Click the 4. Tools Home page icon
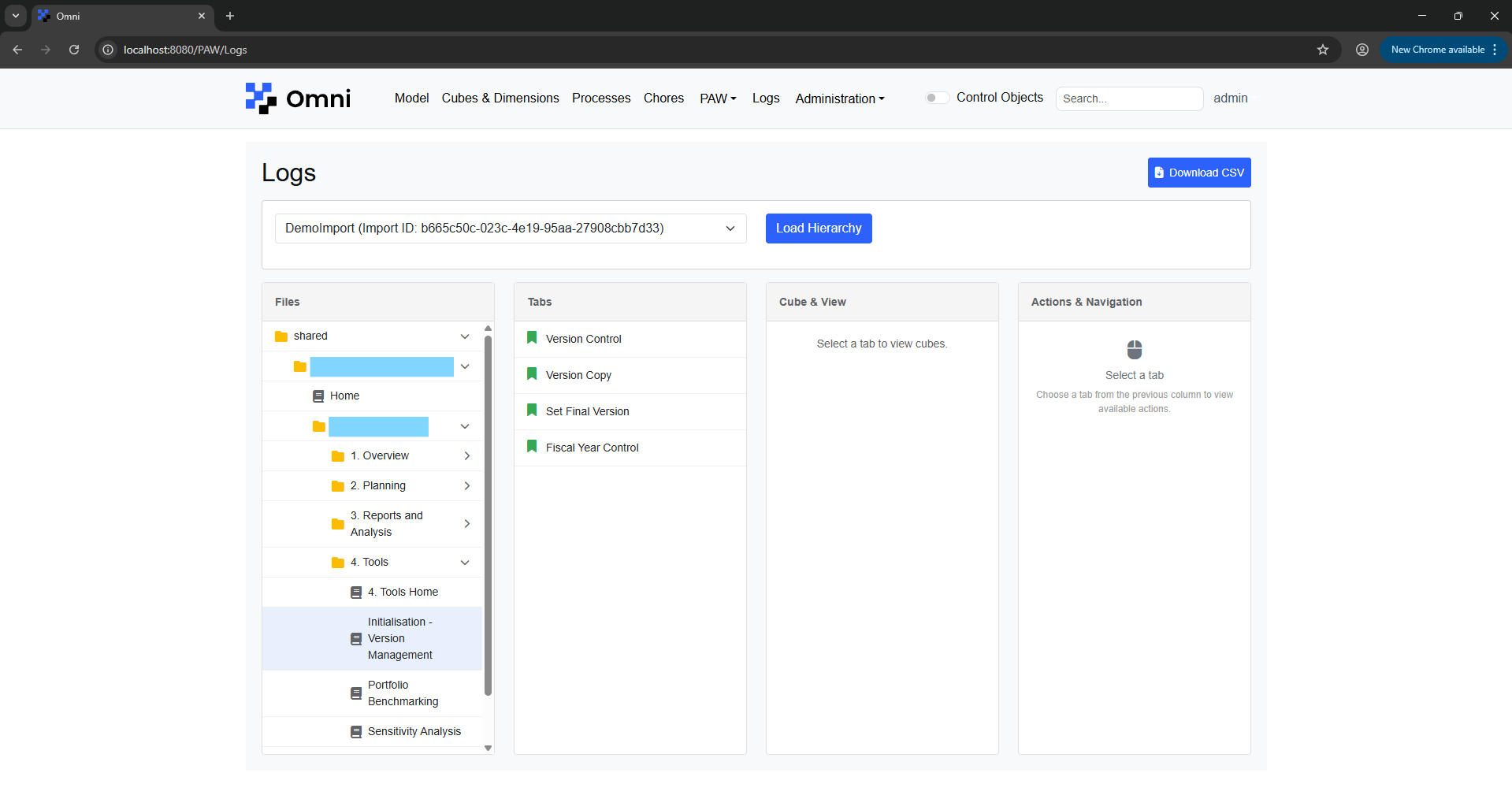Image resolution: width=1512 pixels, height=810 pixels. 356,593
